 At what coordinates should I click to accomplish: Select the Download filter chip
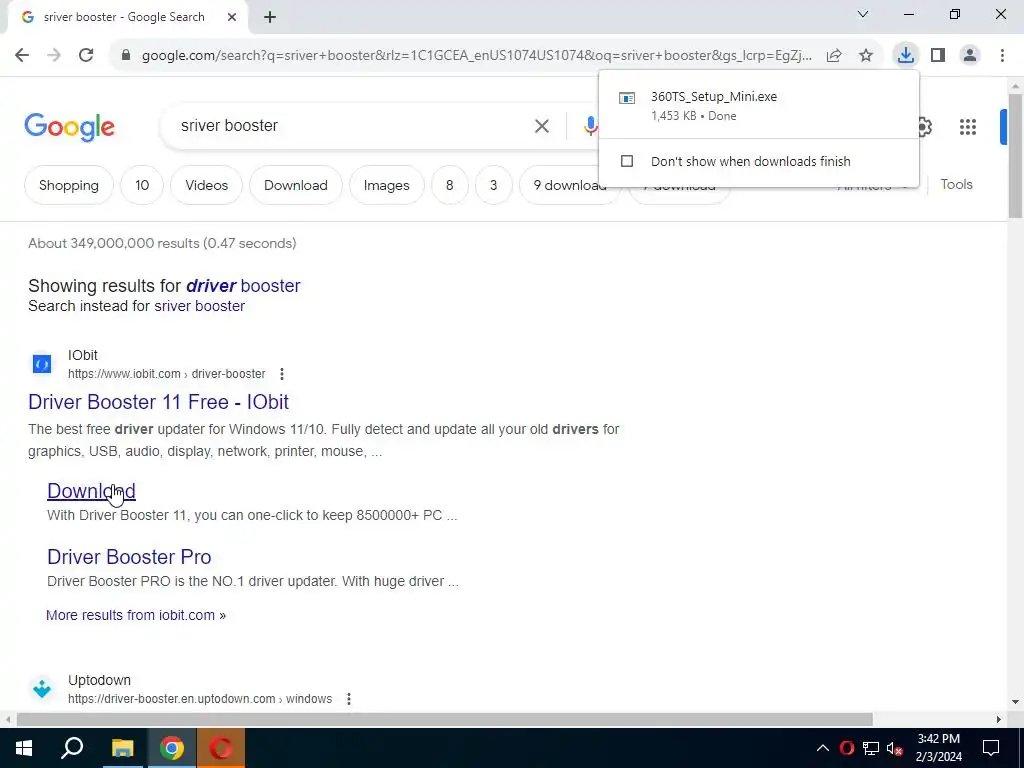click(x=296, y=185)
